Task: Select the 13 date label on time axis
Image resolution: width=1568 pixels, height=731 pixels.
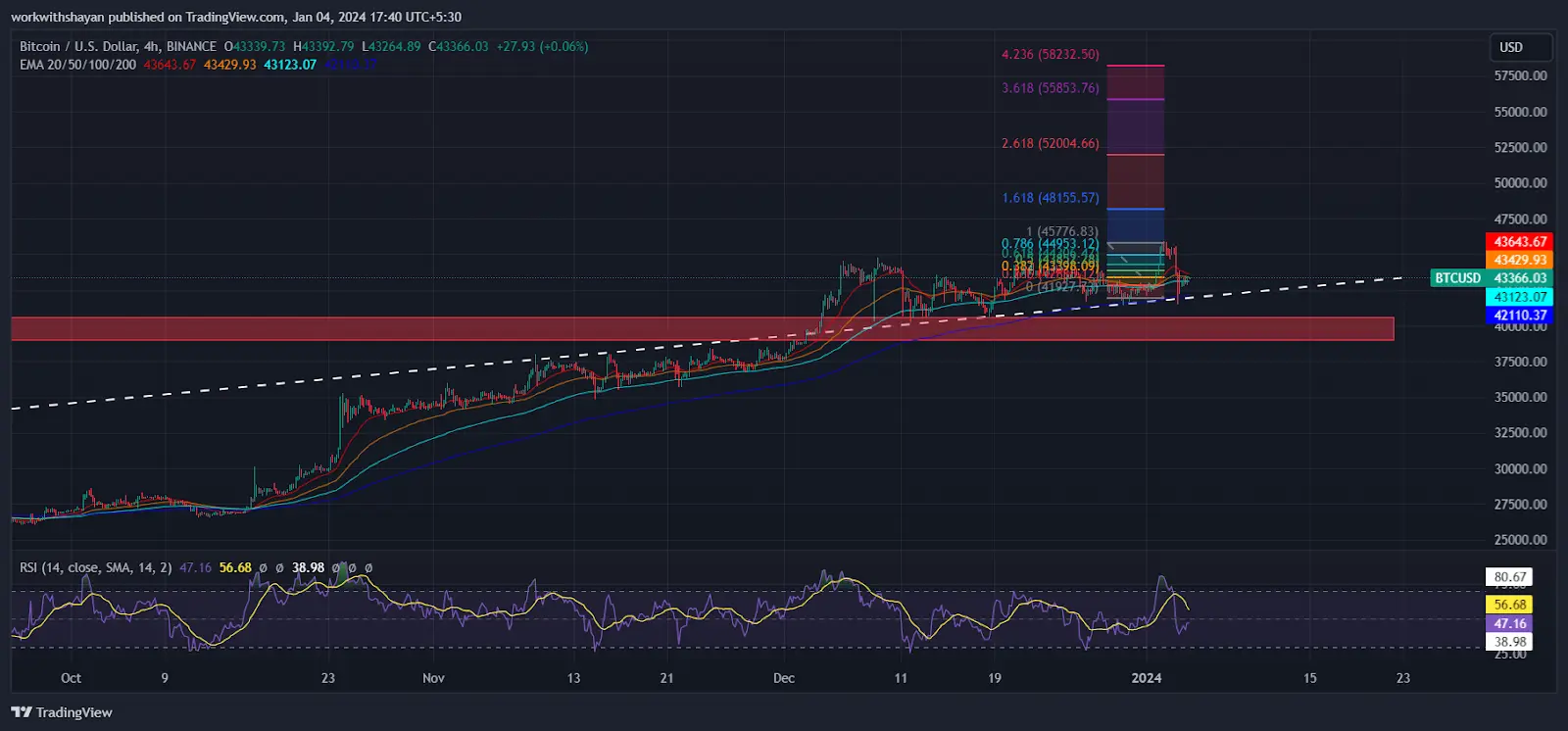Action: 573,678
